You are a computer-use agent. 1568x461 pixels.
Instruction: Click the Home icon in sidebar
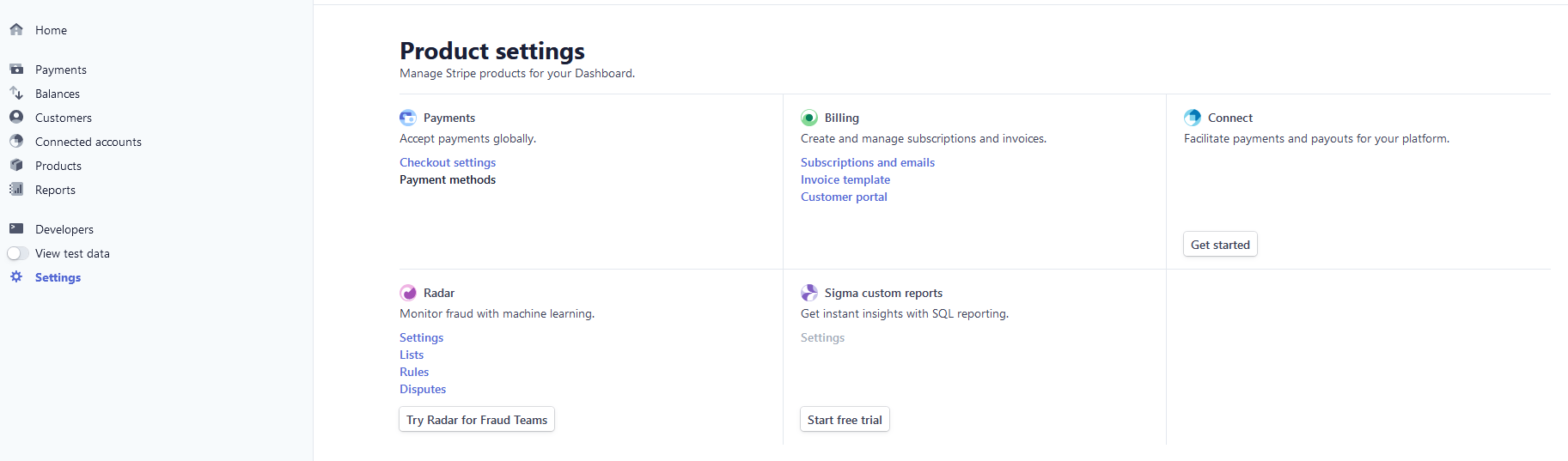tap(16, 29)
